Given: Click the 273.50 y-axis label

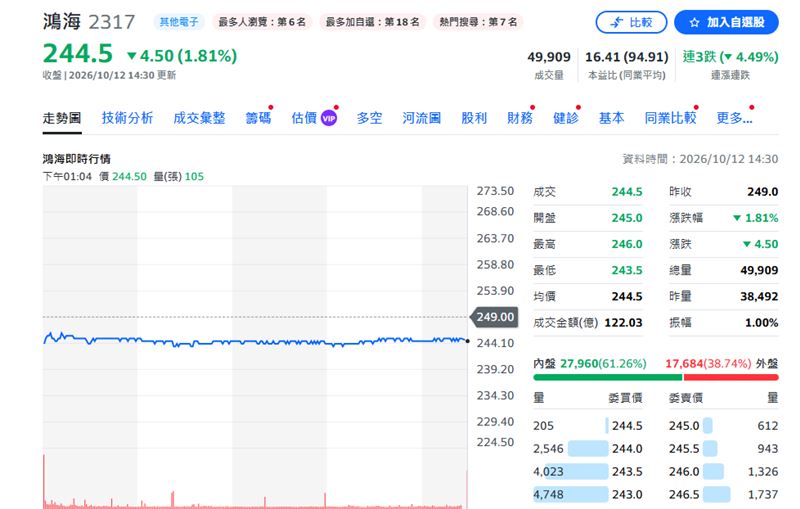Looking at the screenshot, I should click(x=495, y=191).
